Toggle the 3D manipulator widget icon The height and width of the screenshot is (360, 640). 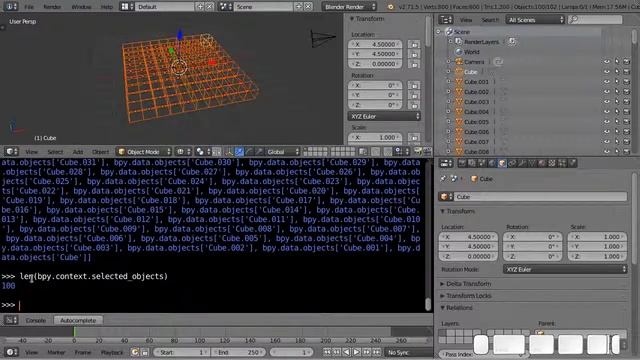[229, 152]
